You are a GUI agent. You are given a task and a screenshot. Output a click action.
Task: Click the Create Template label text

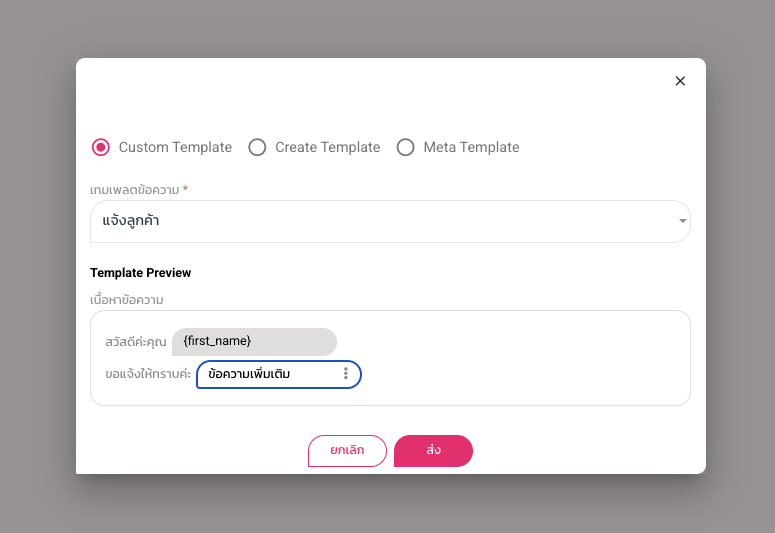(327, 147)
